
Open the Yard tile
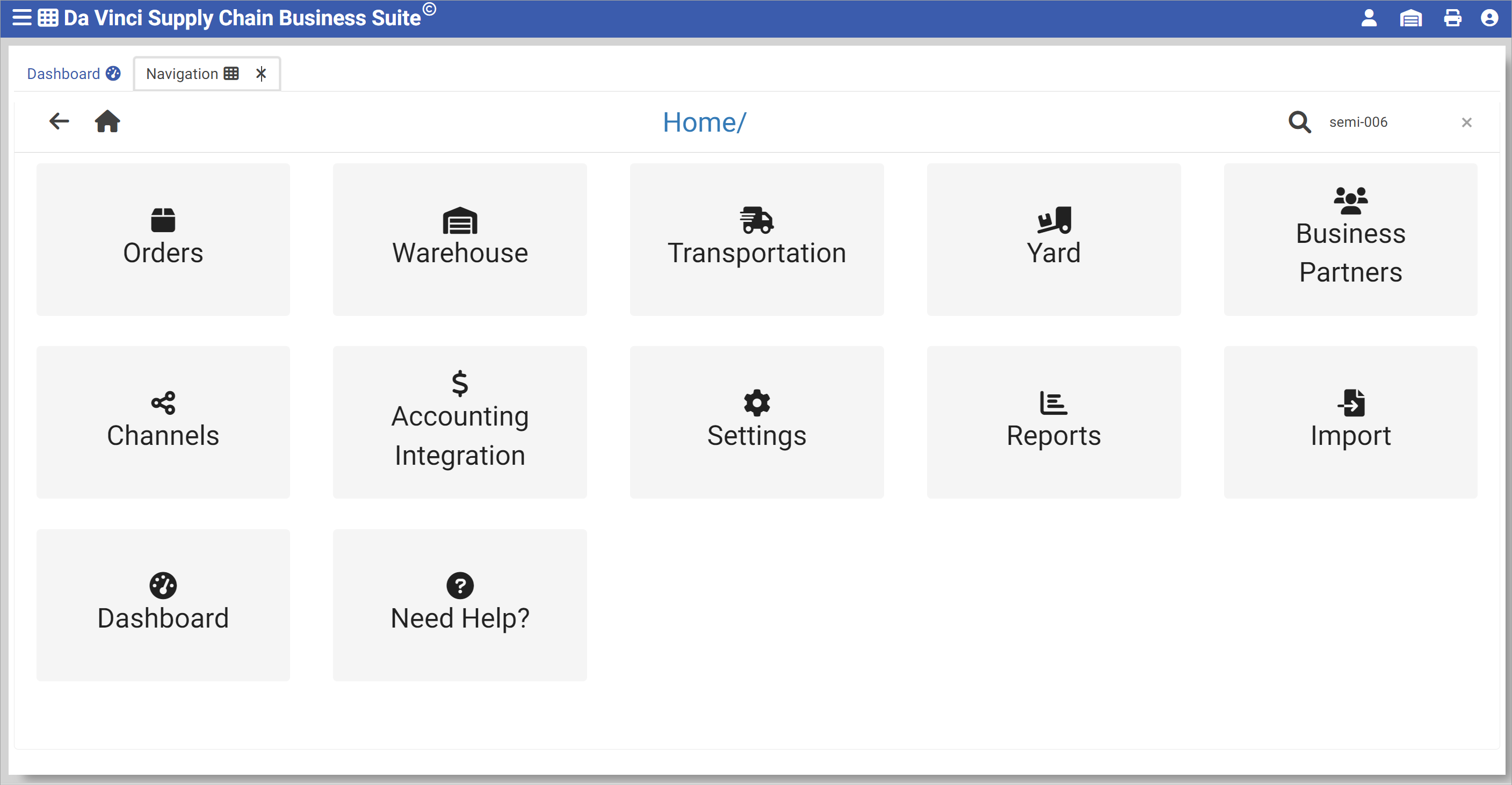[1054, 240]
